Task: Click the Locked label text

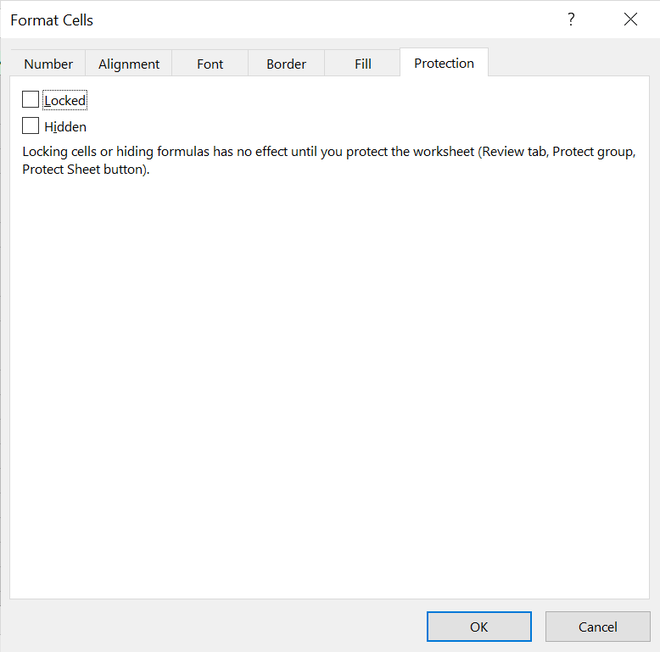Action: [x=65, y=101]
